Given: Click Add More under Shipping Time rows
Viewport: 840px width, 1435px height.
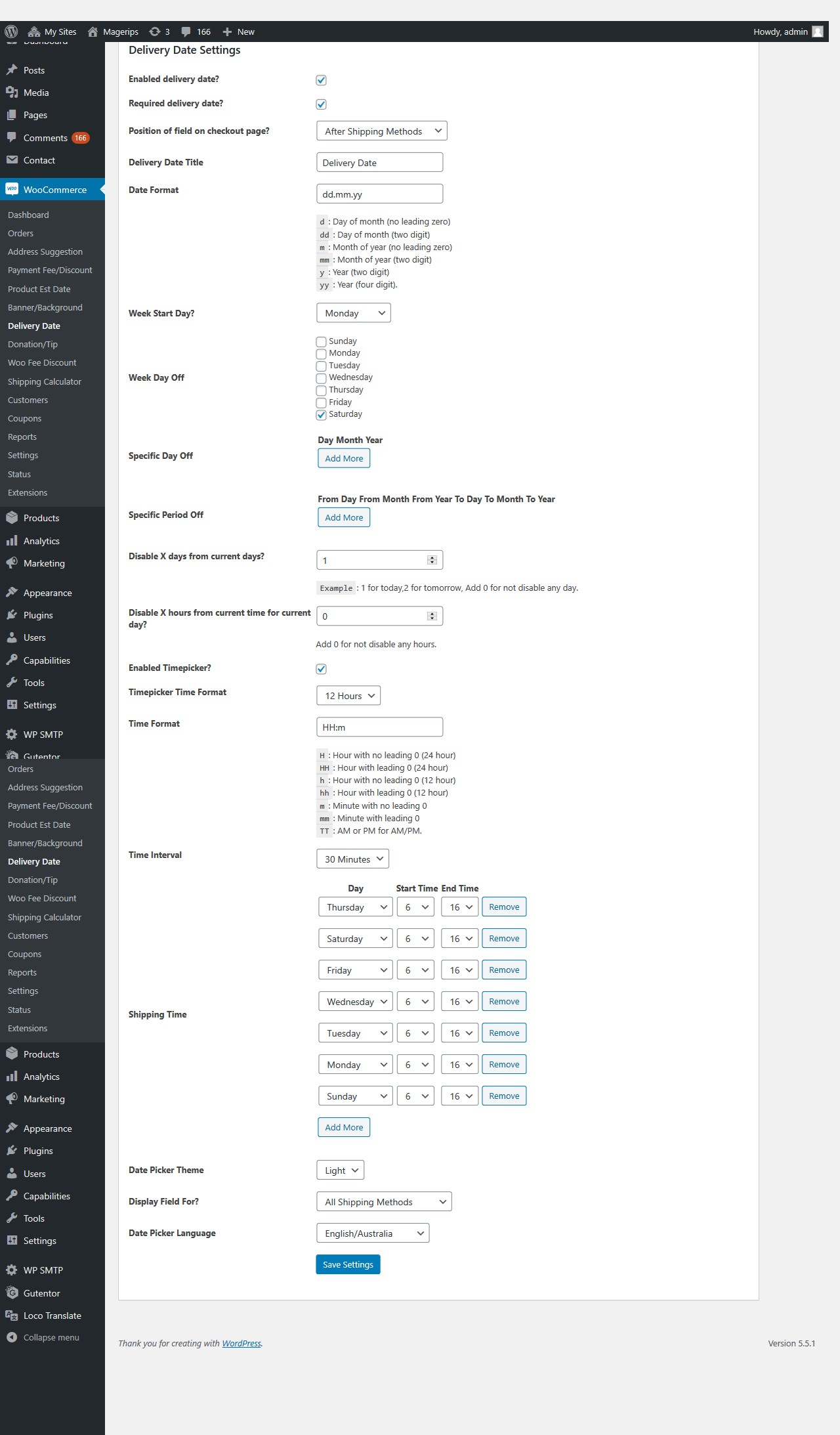Looking at the screenshot, I should tap(344, 1127).
